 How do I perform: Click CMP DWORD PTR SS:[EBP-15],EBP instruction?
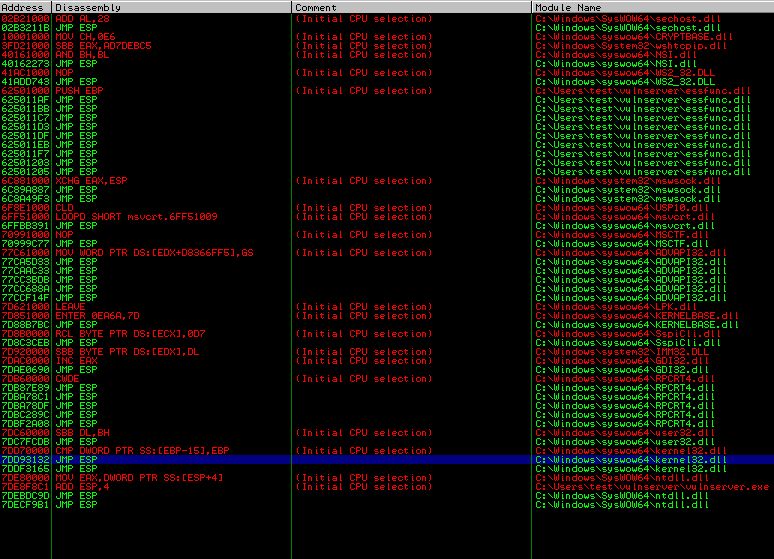coord(142,451)
